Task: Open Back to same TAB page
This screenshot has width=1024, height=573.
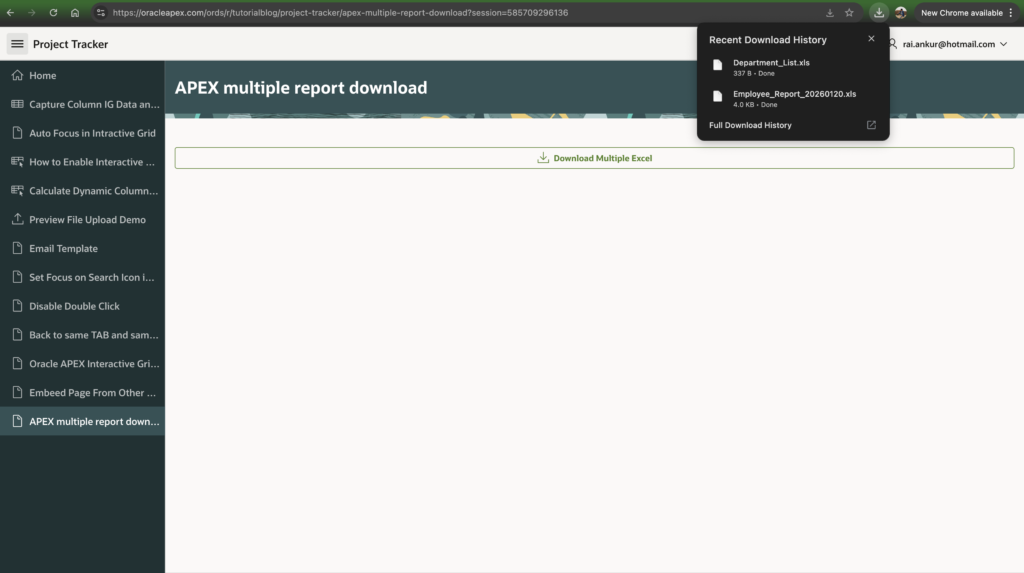Action: coord(82,335)
